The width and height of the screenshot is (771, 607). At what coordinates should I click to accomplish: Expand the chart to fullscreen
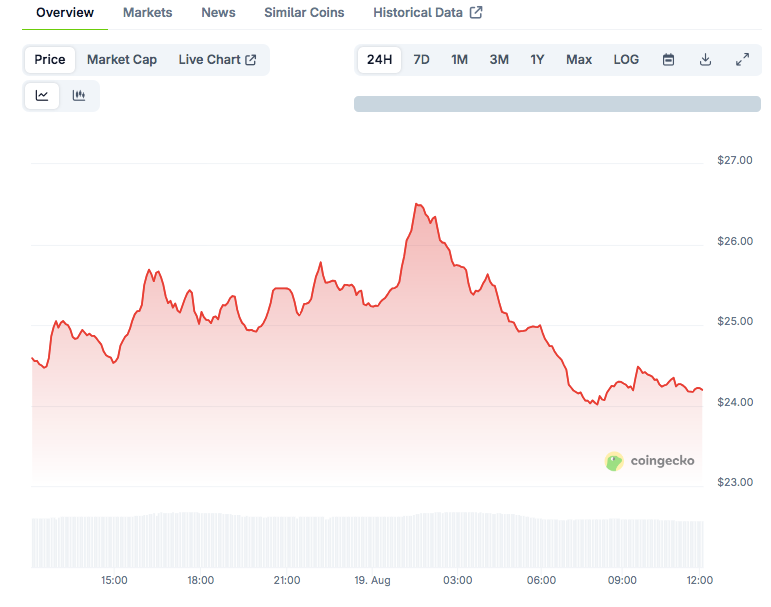[742, 60]
